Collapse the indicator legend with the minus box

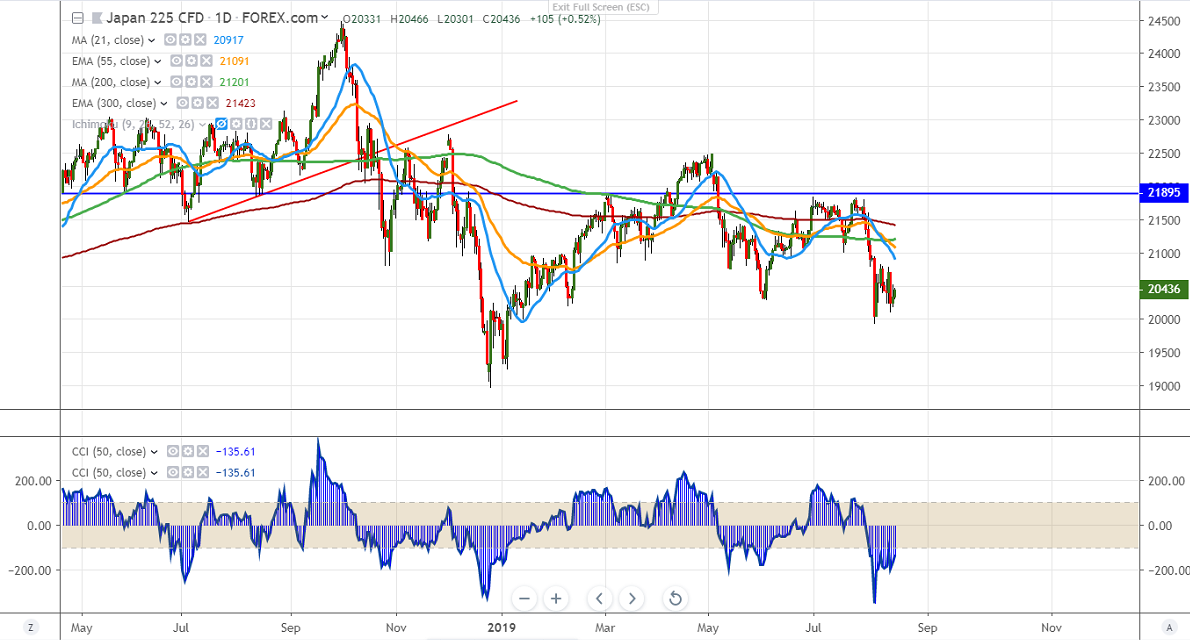point(77,18)
